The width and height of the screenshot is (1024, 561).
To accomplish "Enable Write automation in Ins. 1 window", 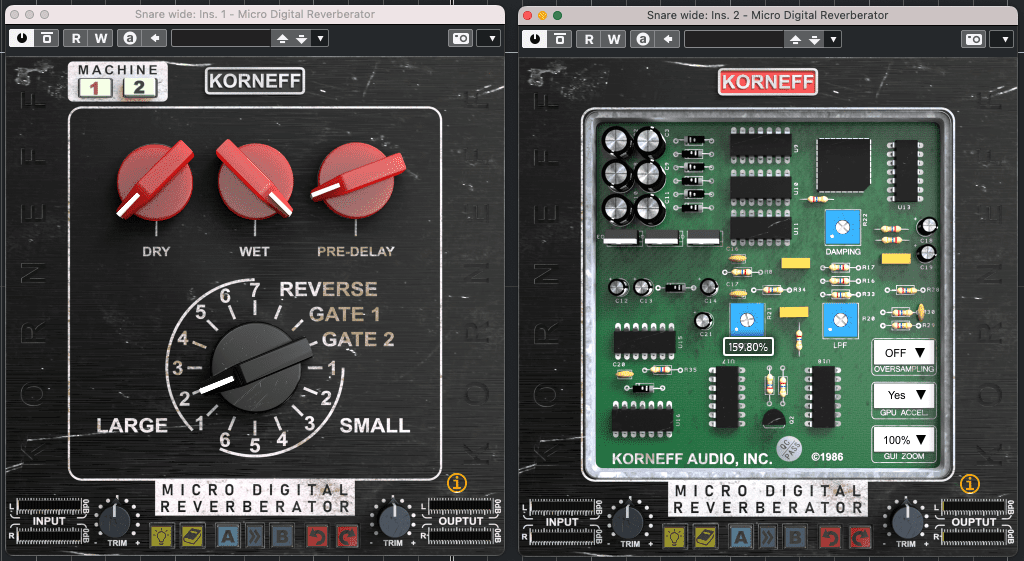I will click(101, 39).
